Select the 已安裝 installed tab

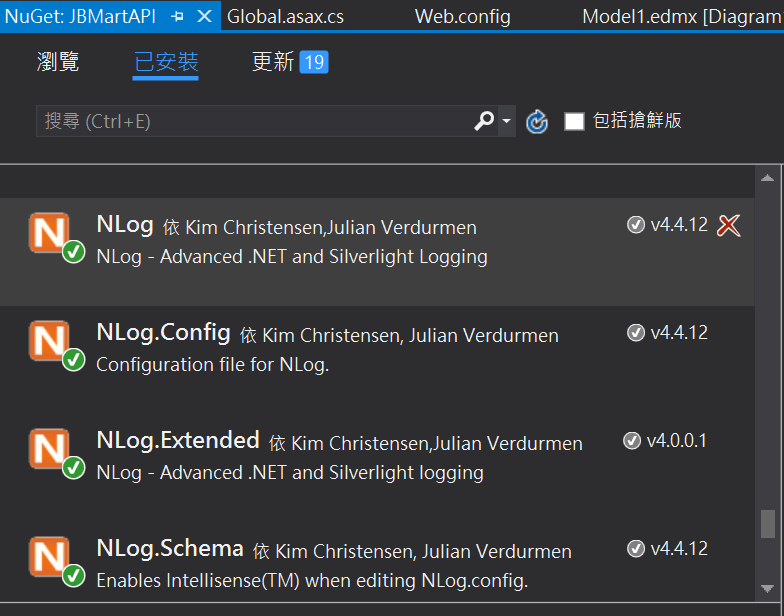click(166, 62)
